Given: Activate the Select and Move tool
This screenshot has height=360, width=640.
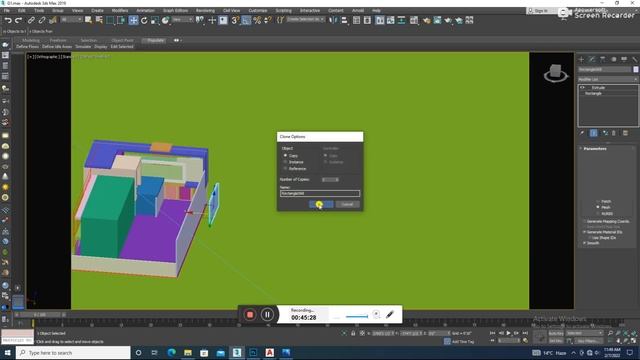Looking at the screenshot, I should (x=133, y=20).
